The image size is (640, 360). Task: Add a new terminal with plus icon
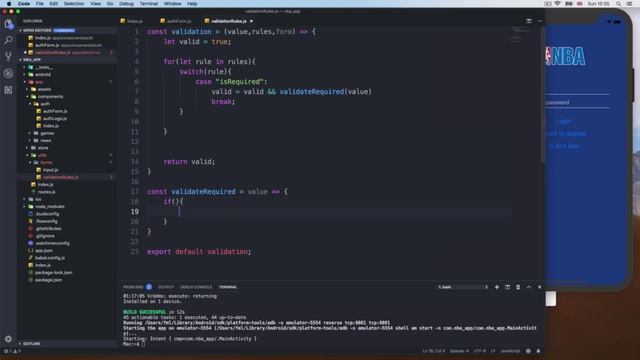(497, 287)
